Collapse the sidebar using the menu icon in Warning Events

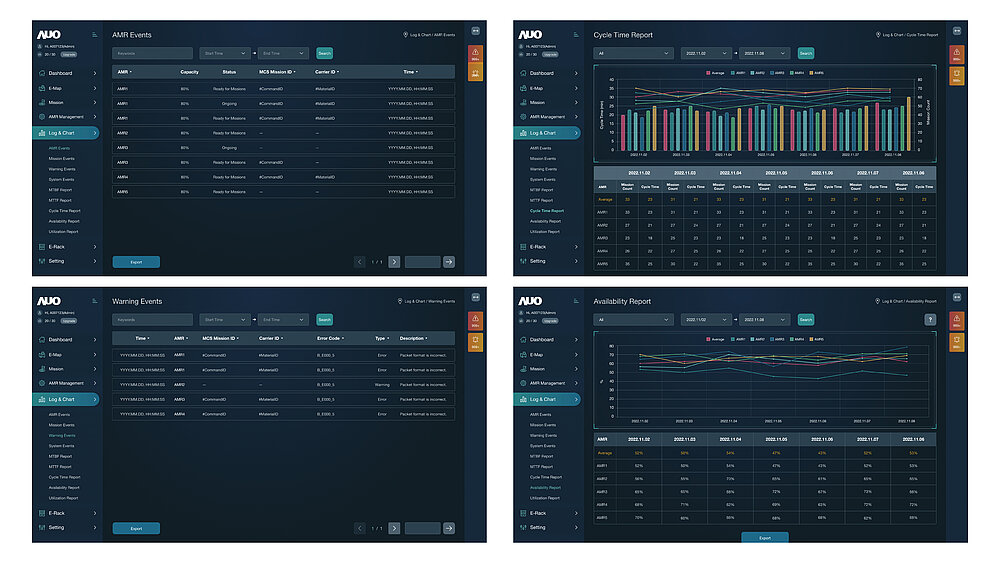click(95, 301)
